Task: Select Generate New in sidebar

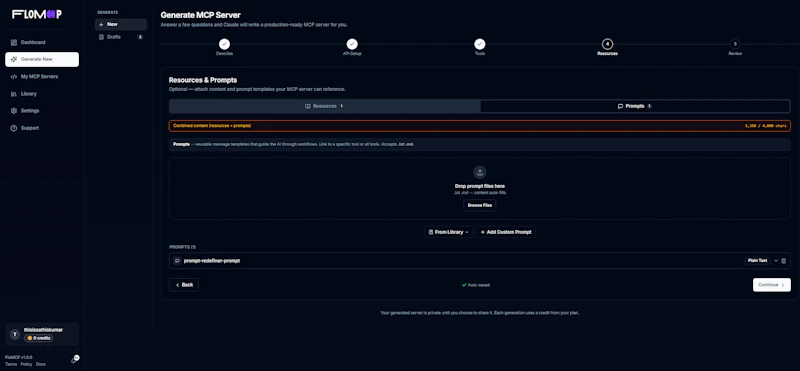Action: [x=42, y=59]
